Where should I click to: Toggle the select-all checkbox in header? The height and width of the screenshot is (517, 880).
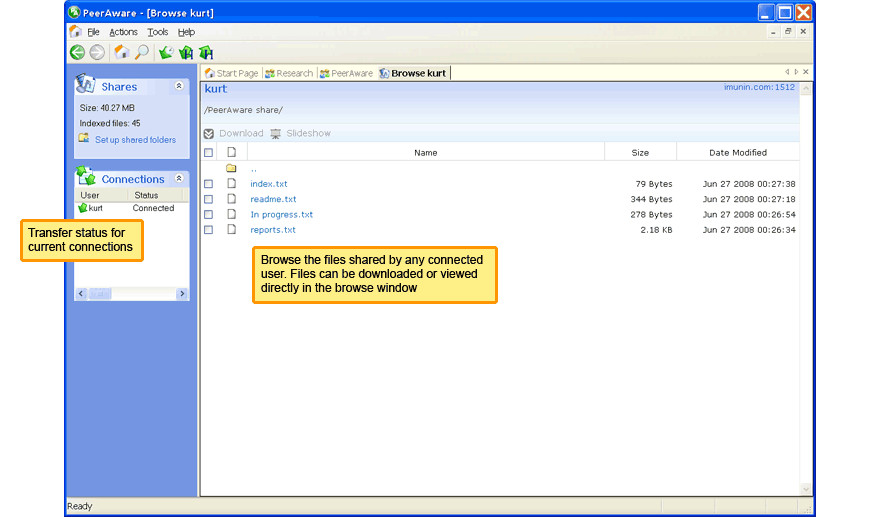pos(209,153)
